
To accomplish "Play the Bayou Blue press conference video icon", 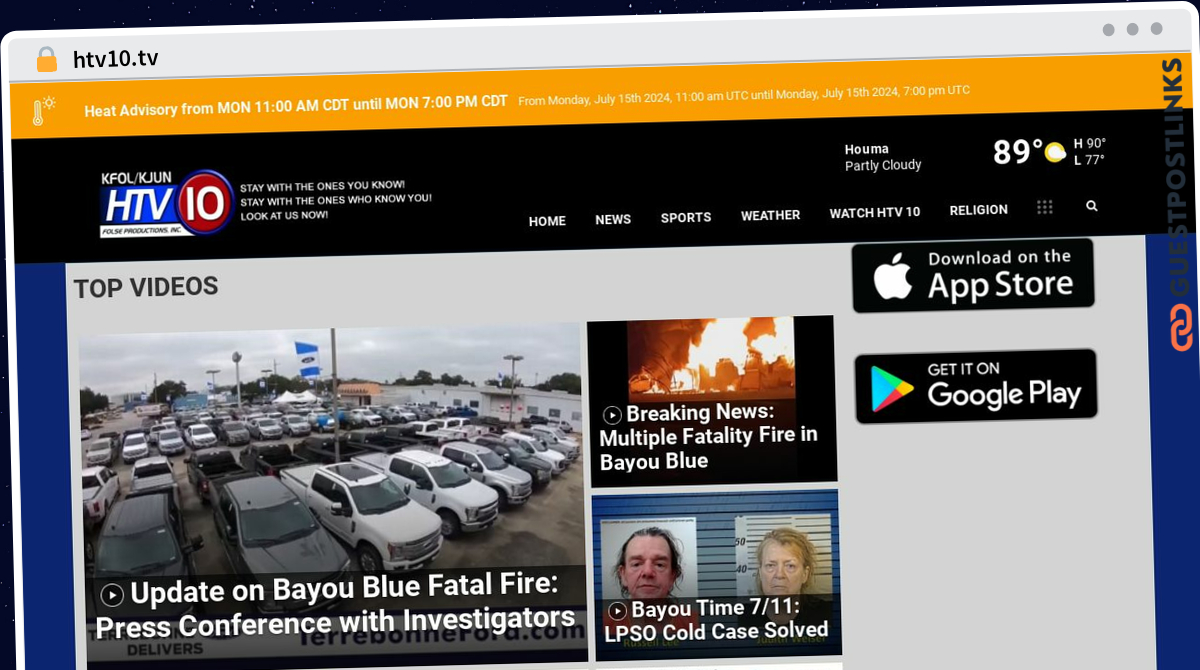I will 111,595.
